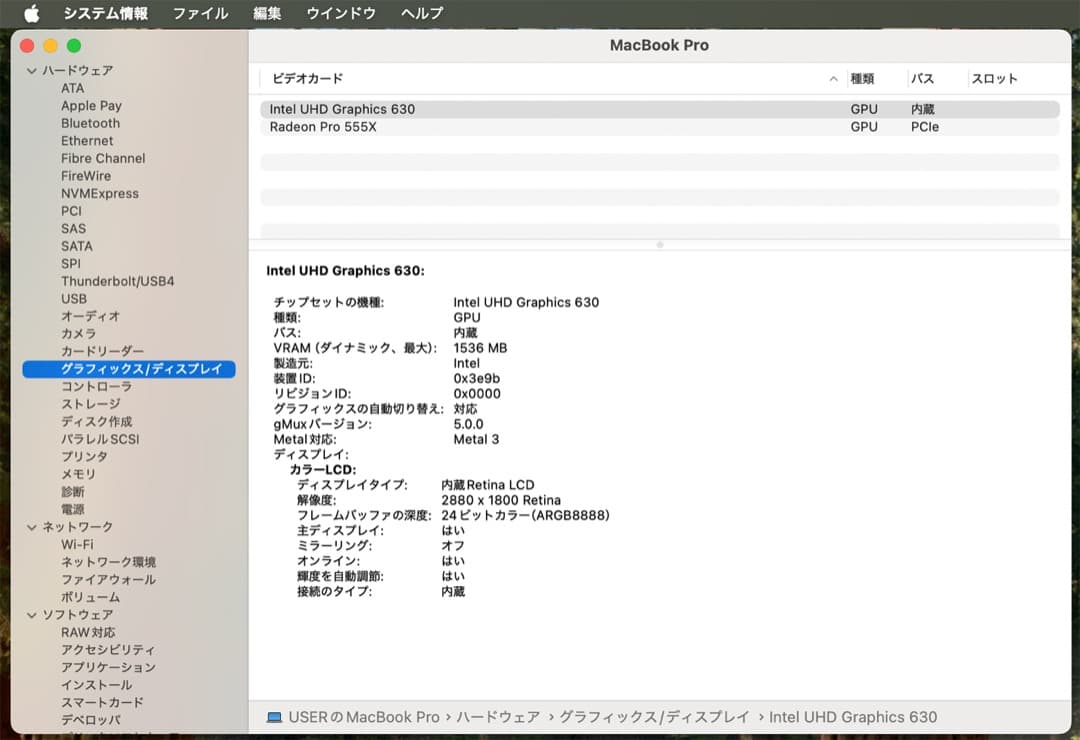Click the MacBook Pro computer icon in path bar
This screenshot has height=740, width=1080.
tap(274, 717)
